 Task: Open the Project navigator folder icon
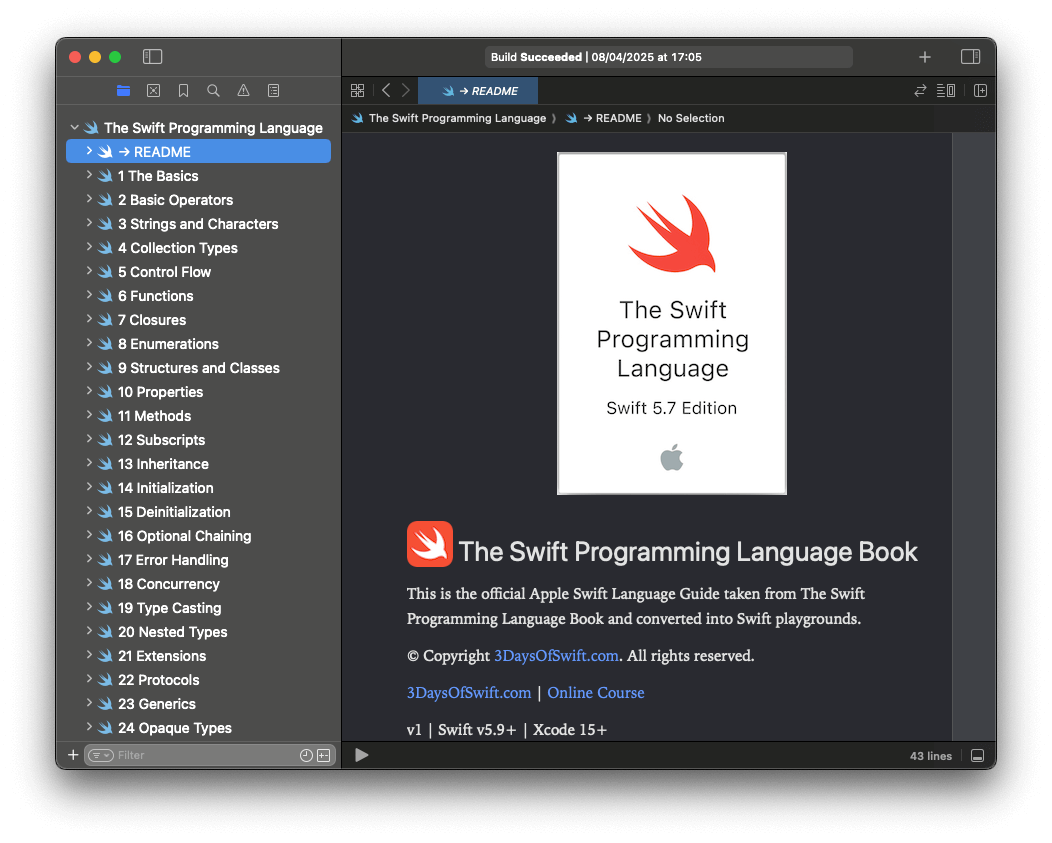123,90
